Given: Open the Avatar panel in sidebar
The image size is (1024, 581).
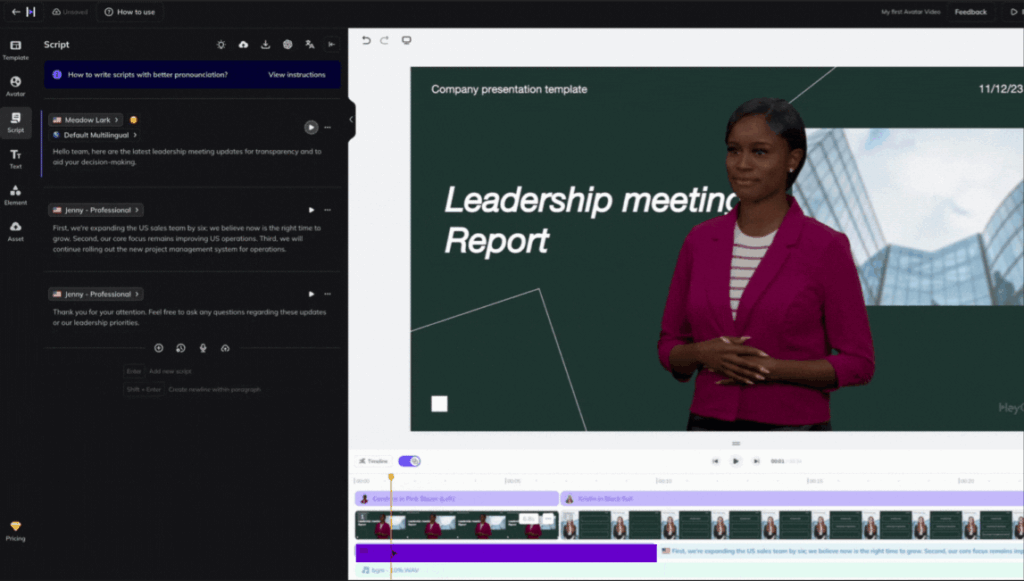Looking at the screenshot, I should click(x=15, y=85).
